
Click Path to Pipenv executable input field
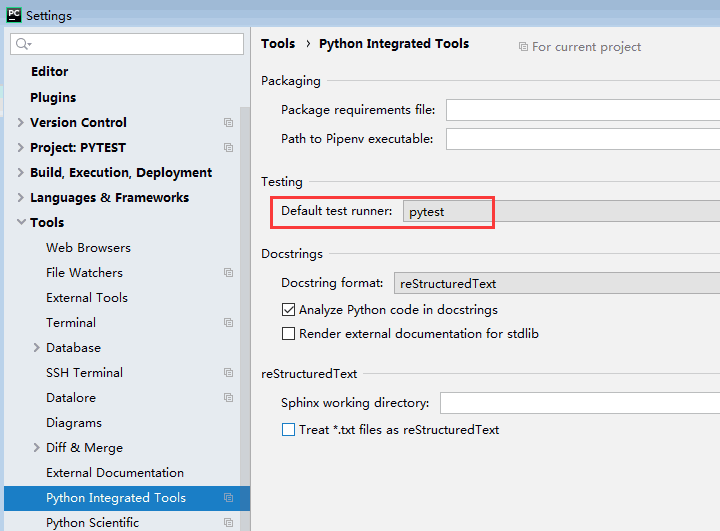(x=583, y=139)
